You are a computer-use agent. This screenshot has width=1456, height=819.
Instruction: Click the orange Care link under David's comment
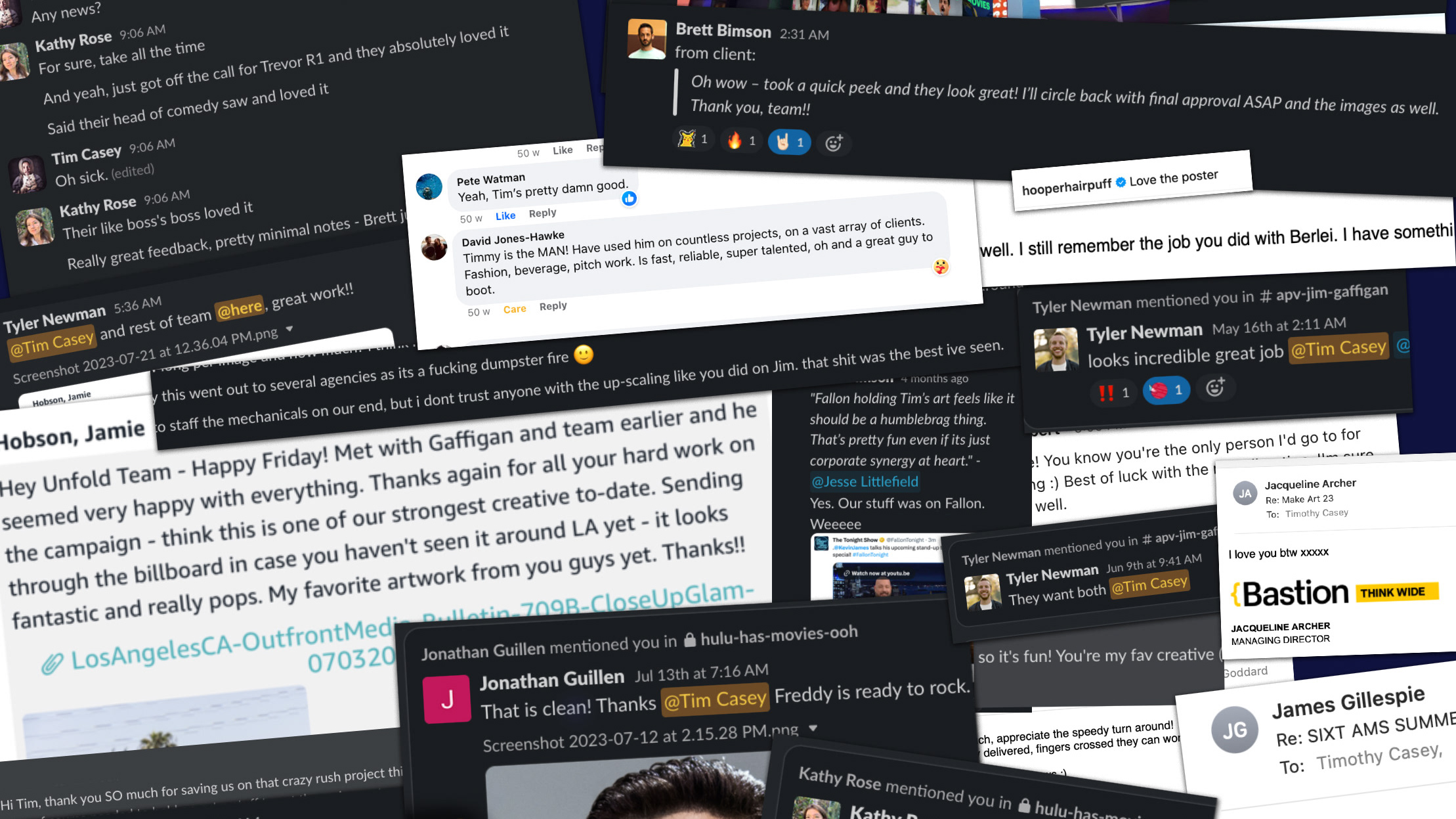515,309
